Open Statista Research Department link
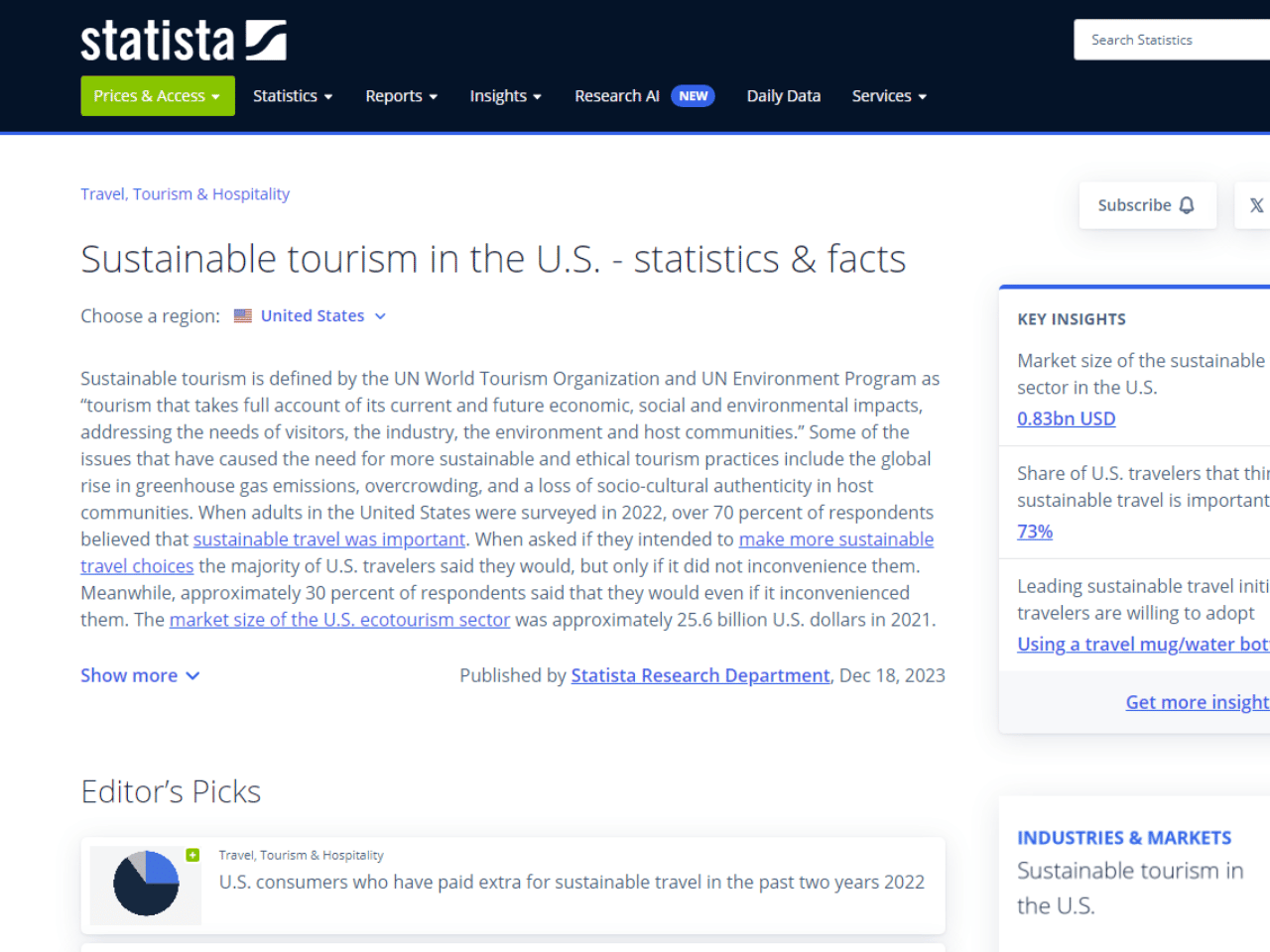This screenshot has height=952, width=1270. (700, 675)
